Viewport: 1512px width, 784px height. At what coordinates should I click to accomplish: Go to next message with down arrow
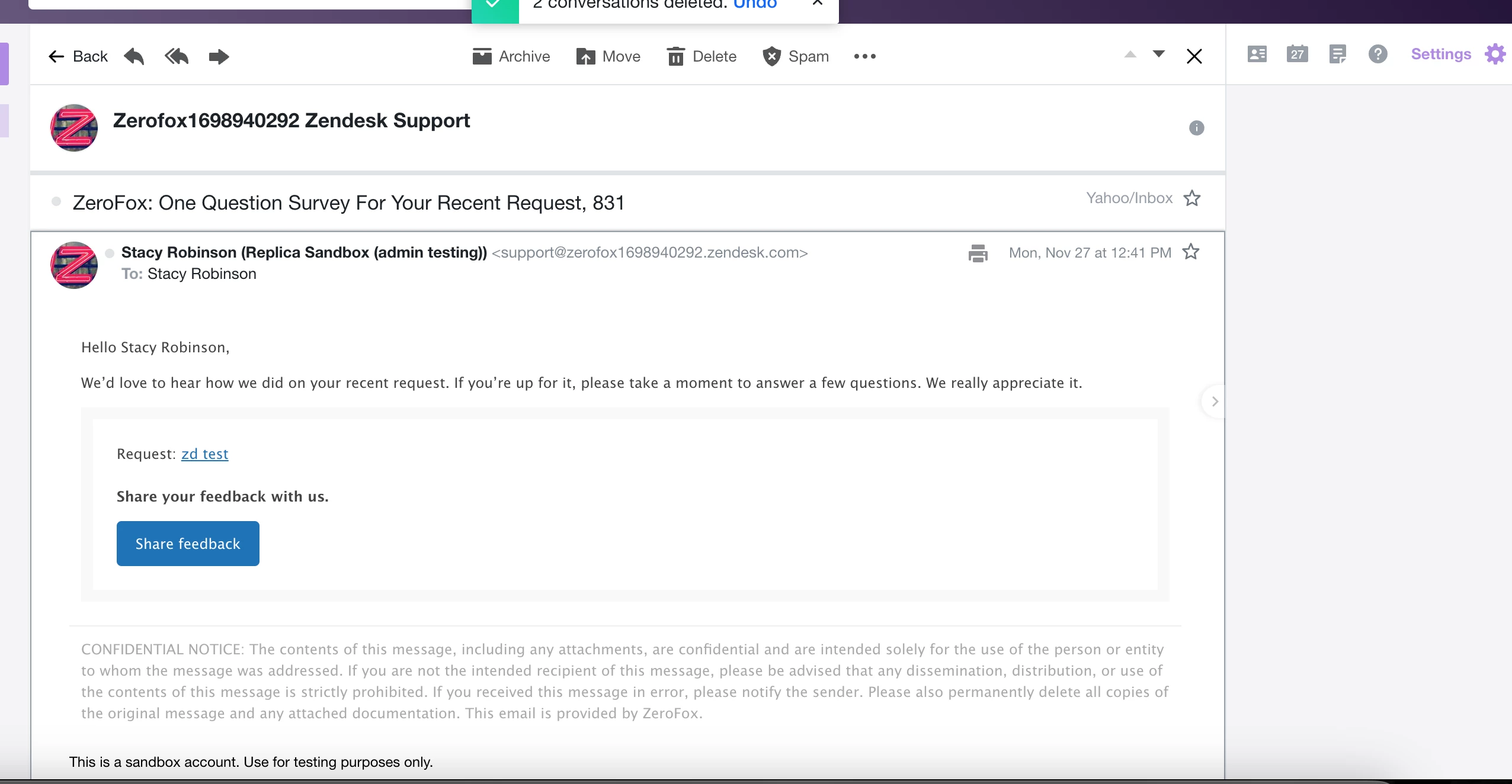click(1158, 54)
